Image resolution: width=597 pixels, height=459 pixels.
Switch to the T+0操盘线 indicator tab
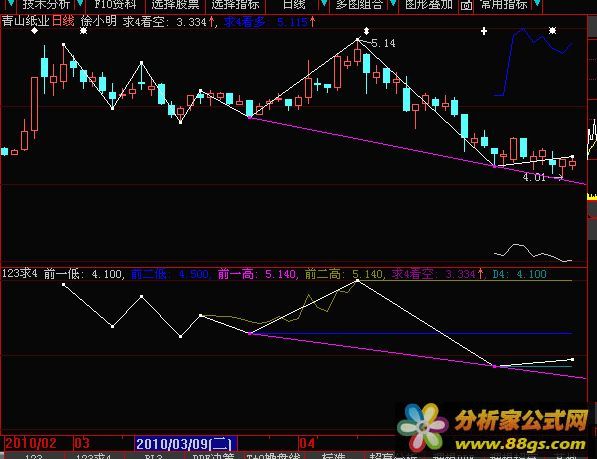click(x=273, y=456)
